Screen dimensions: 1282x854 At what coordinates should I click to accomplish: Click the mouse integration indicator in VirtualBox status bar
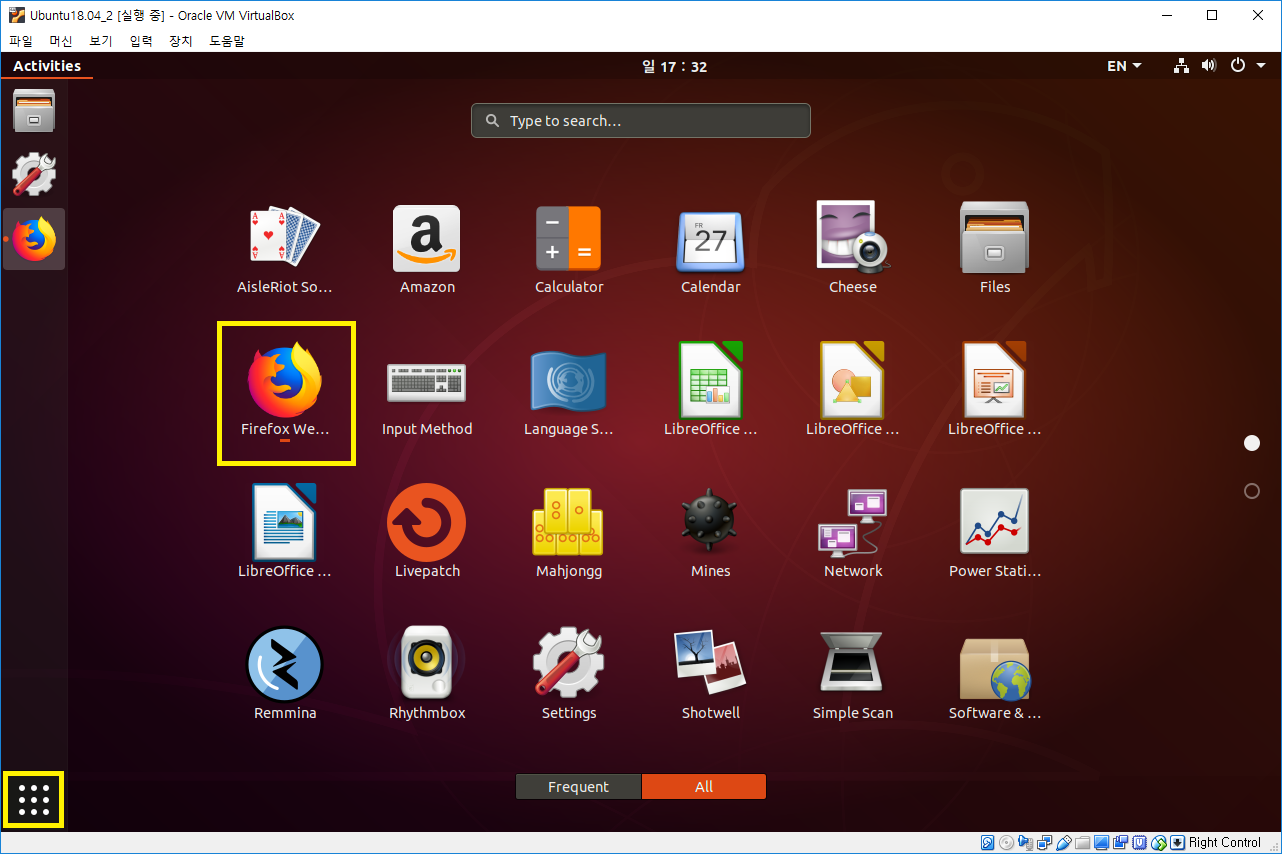(1159, 843)
